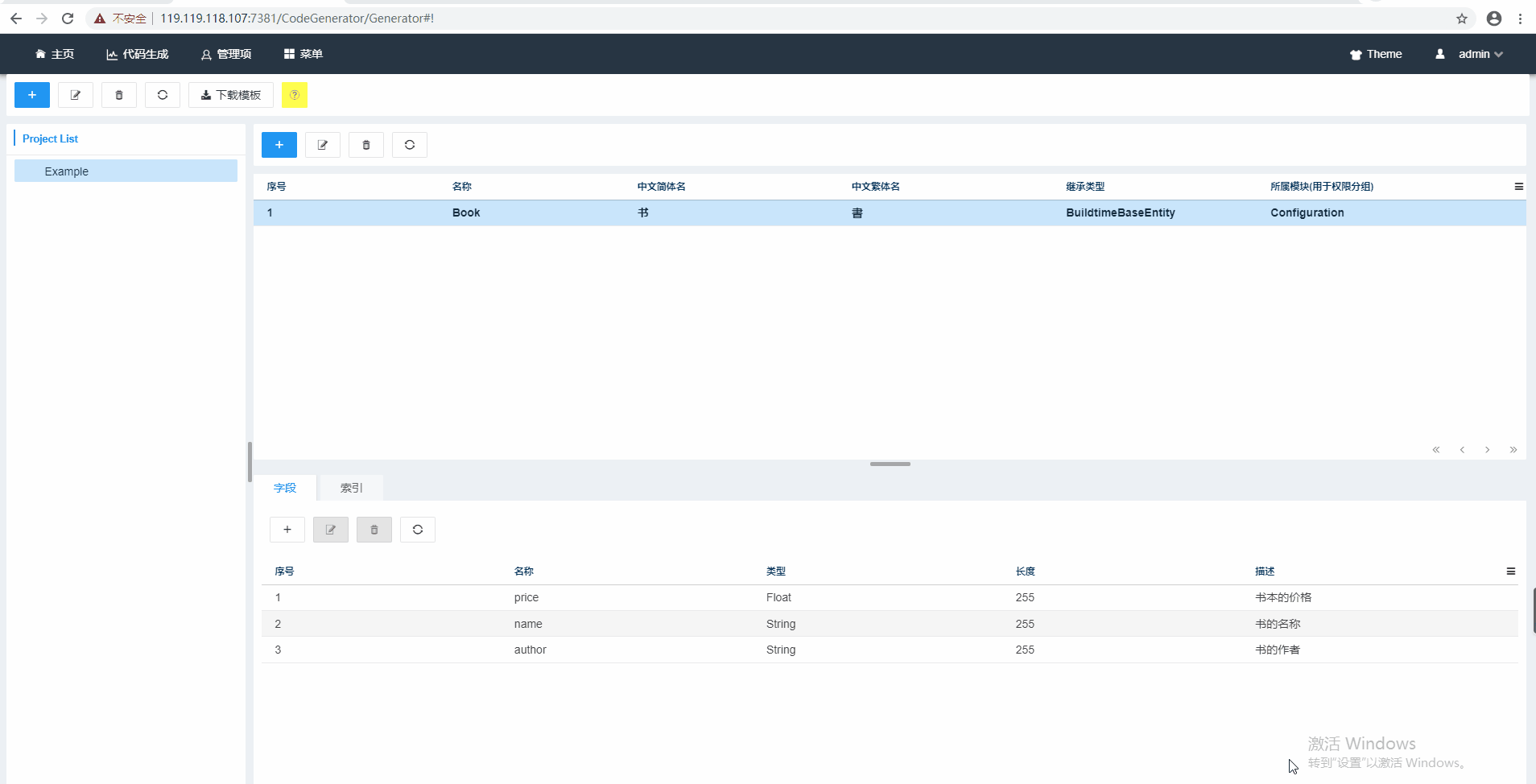Image resolution: width=1536 pixels, height=784 pixels.
Task: Switch to the 索引 tab
Action: pyautogui.click(x=351, y=488)
